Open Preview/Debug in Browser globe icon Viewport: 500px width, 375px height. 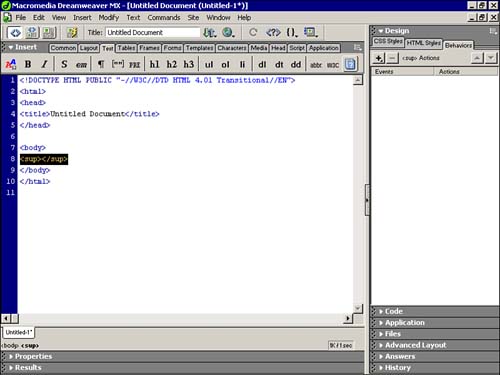228,33
